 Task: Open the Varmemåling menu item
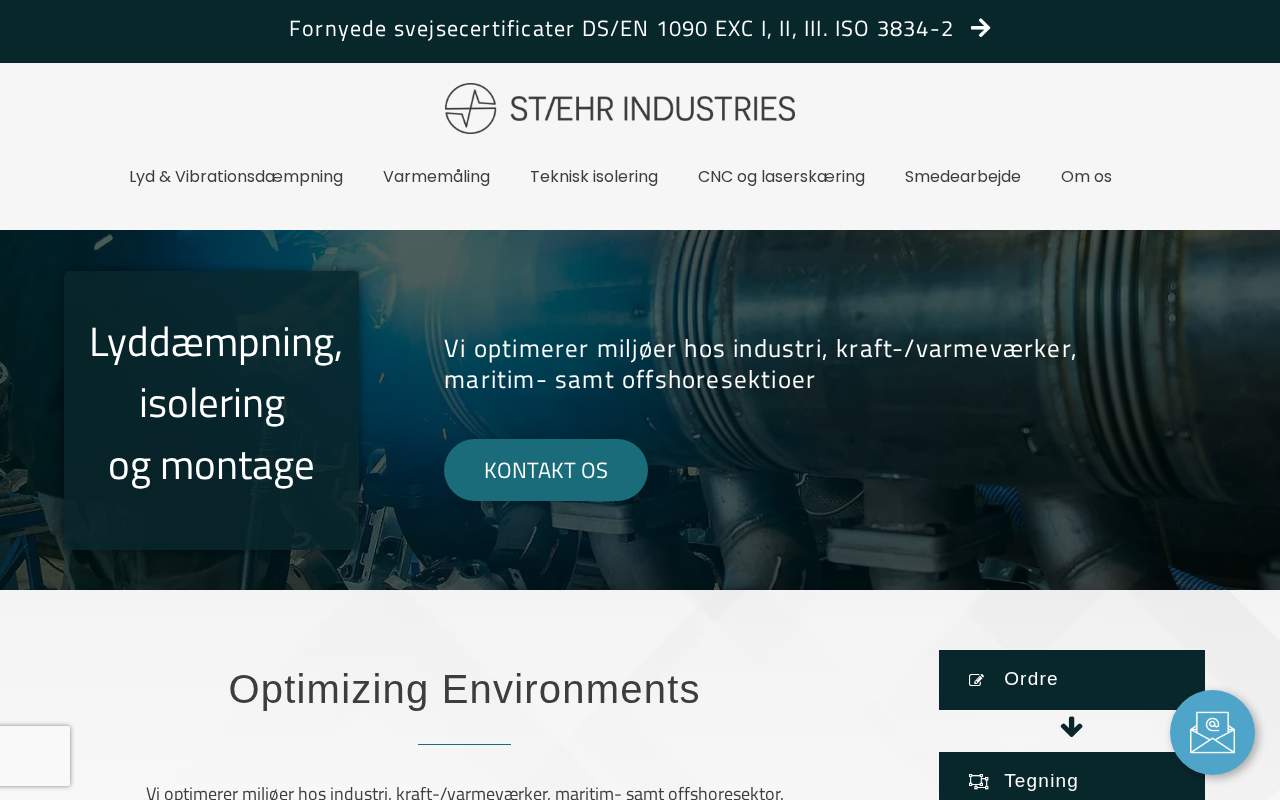436,176
